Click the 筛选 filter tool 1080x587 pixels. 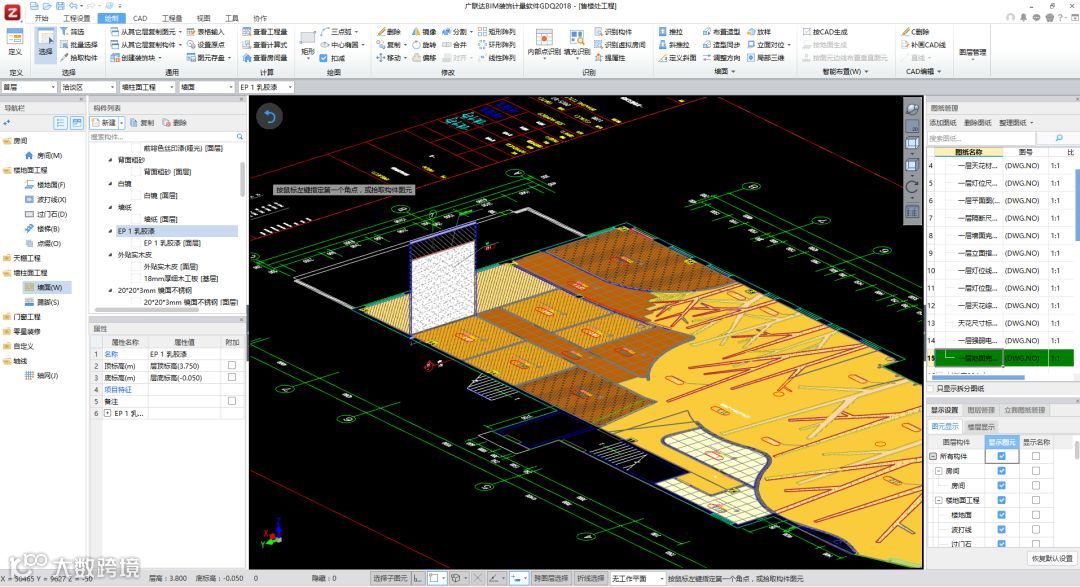72,32
